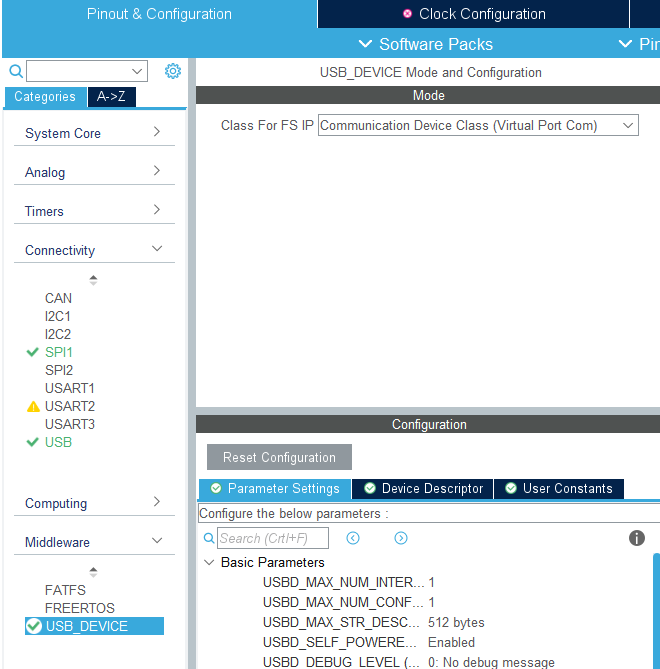The width and height of the screenshot is (660, 669).
Task: Click the peripheral search magnifier icon
Action: click(x=16, y=71)
